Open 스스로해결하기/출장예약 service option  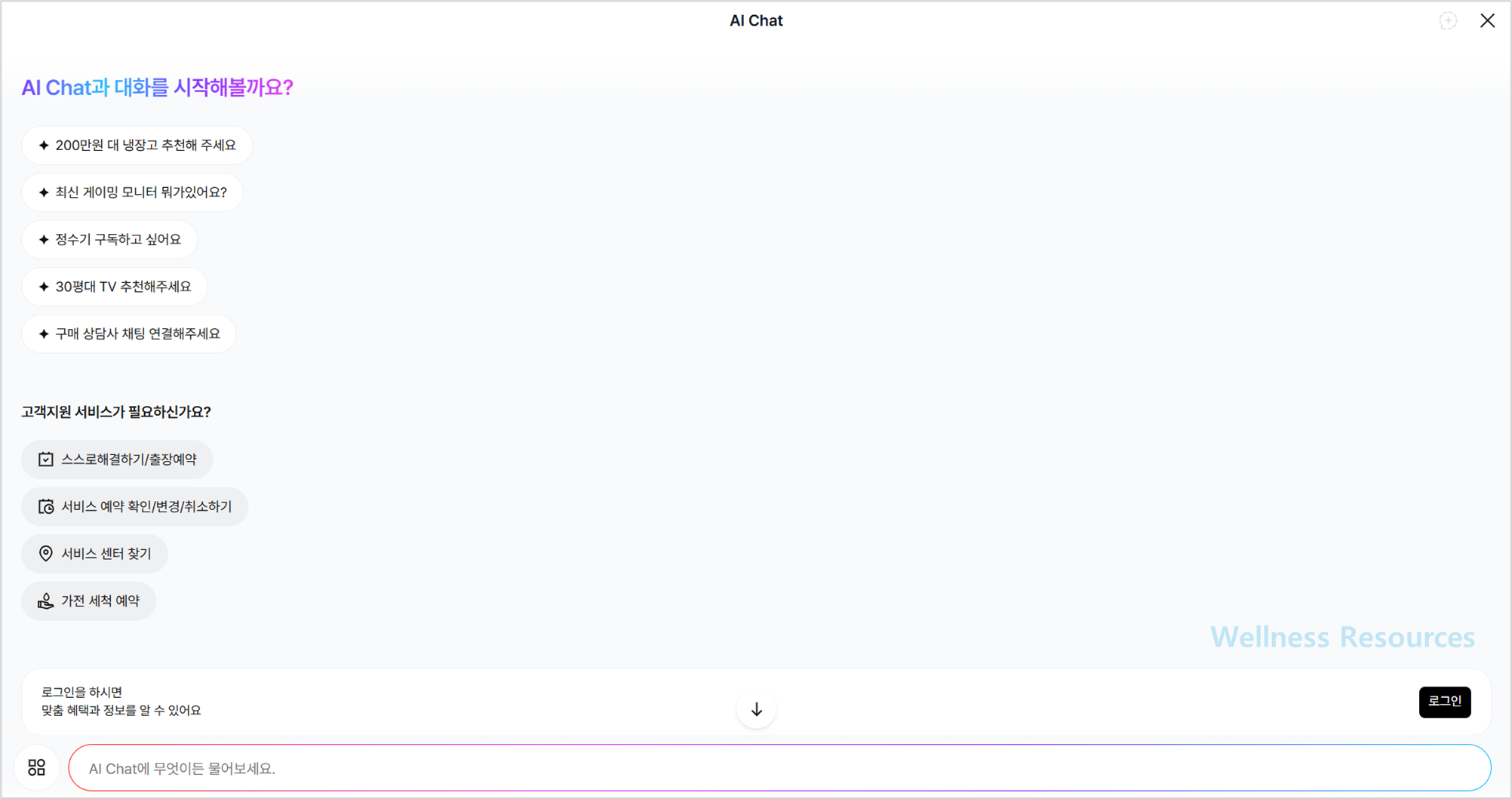[117, 459]
